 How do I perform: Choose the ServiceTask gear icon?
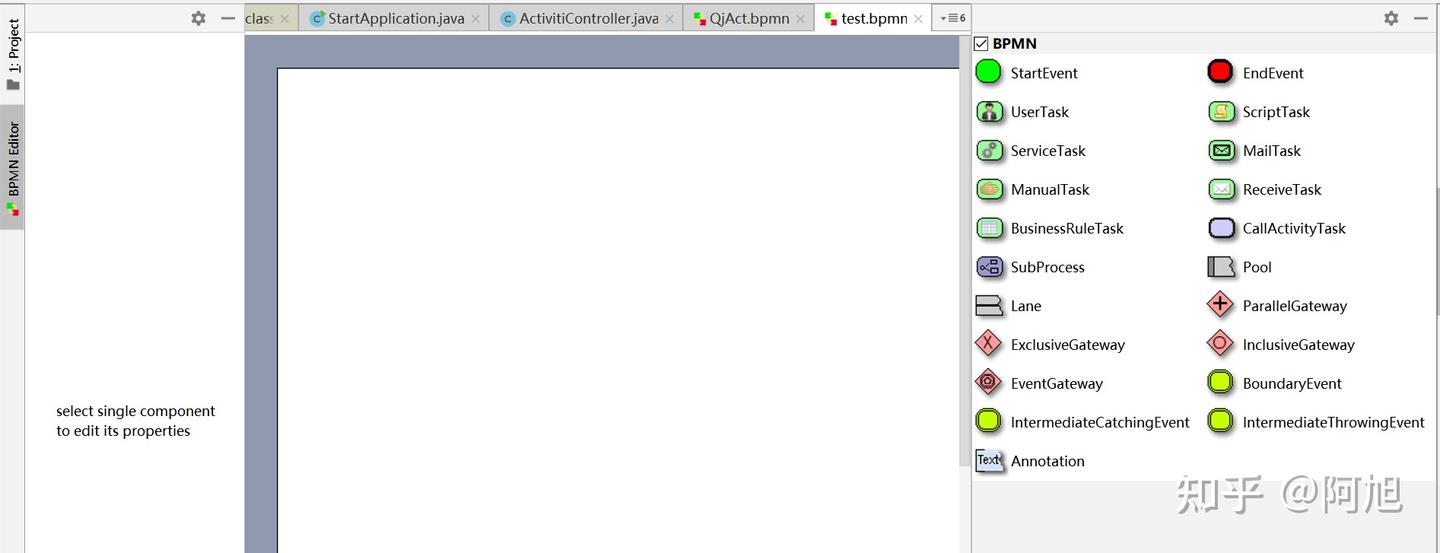(x=989, y=151)
